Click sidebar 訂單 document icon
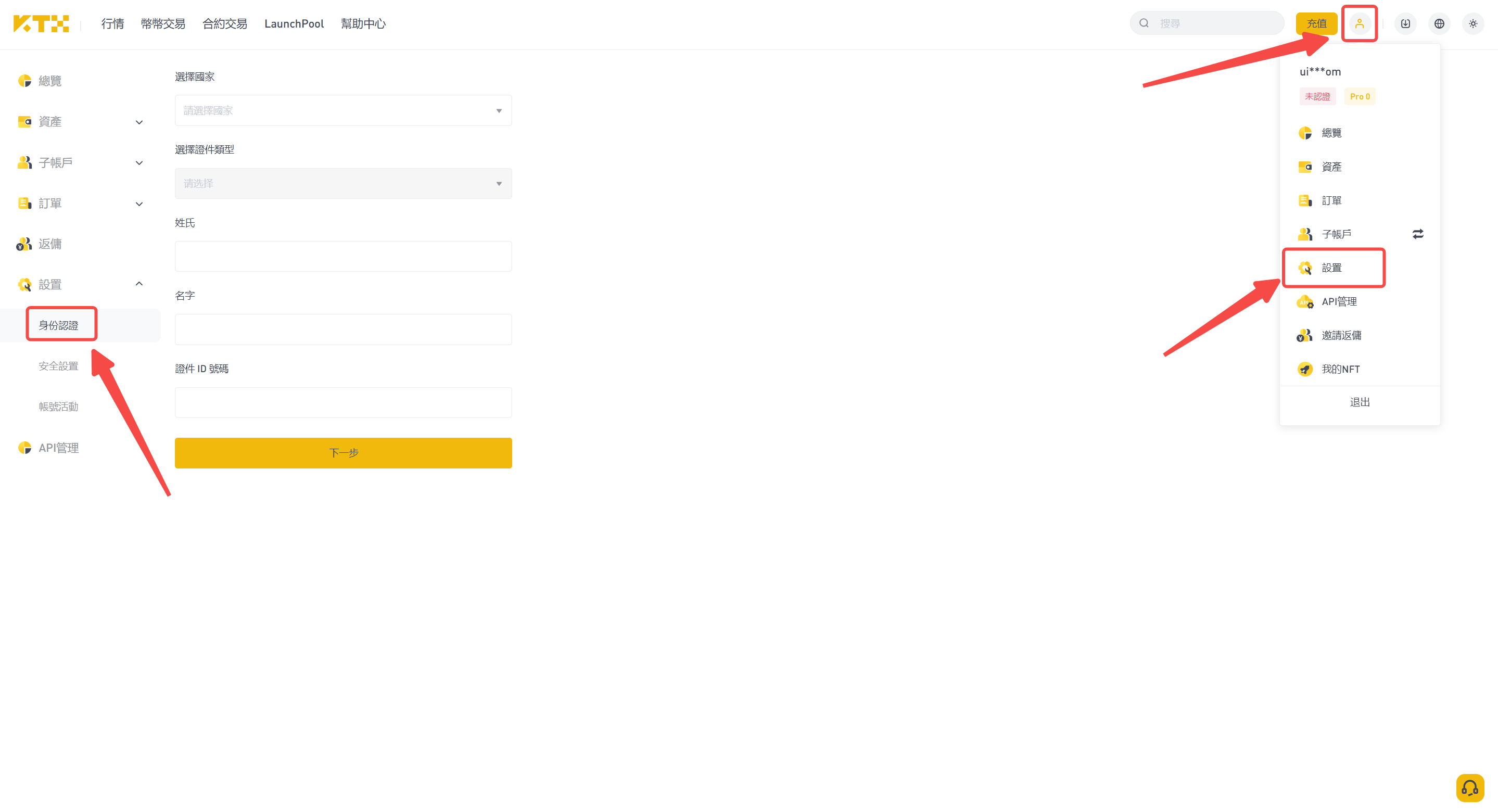Viewport: 1498px width, 812px height. [x=24, y=203]
